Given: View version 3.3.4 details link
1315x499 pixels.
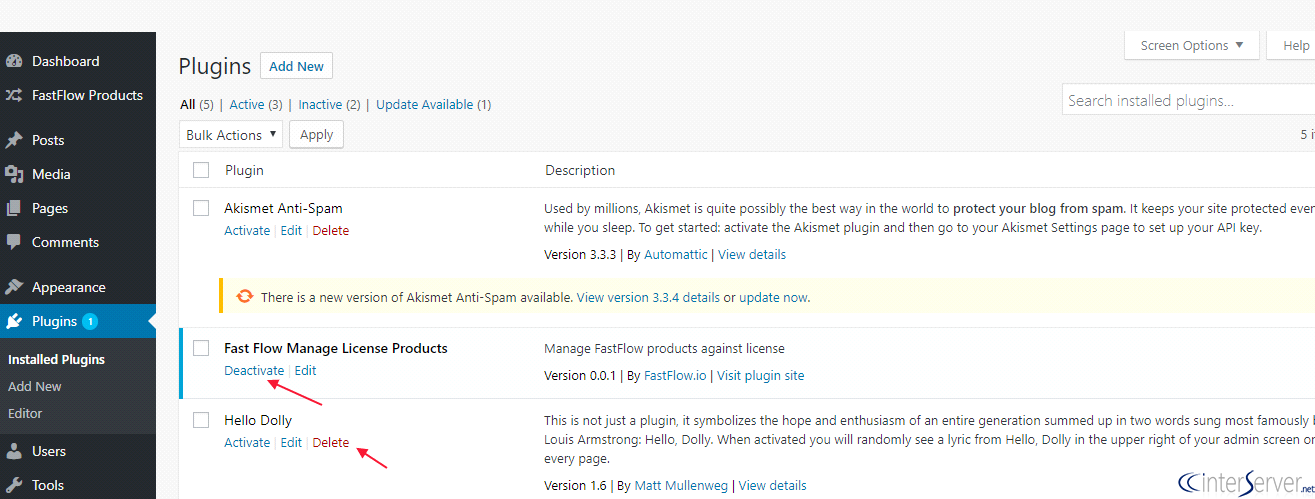Looking at the screenshot, I should (648, 297).
